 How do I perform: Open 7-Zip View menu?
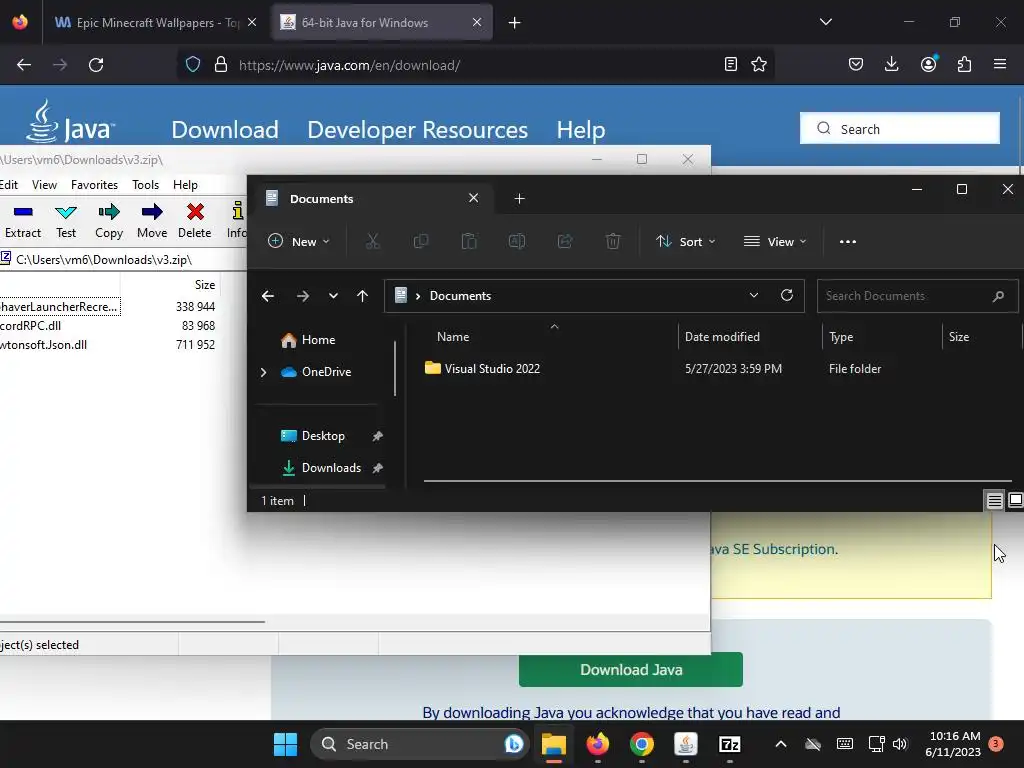click(x=44, y=185)
